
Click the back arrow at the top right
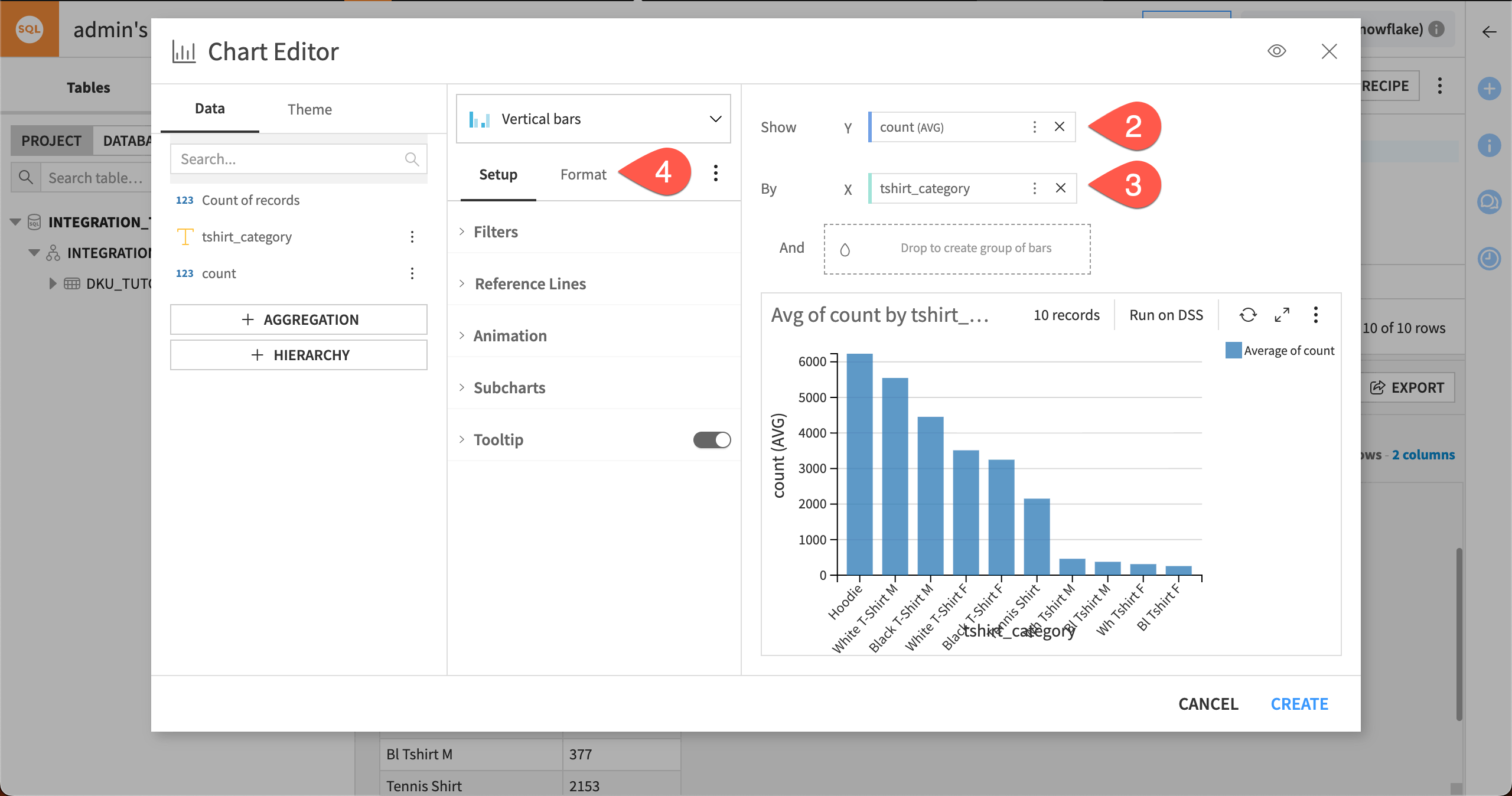[x=1489, y=32]
